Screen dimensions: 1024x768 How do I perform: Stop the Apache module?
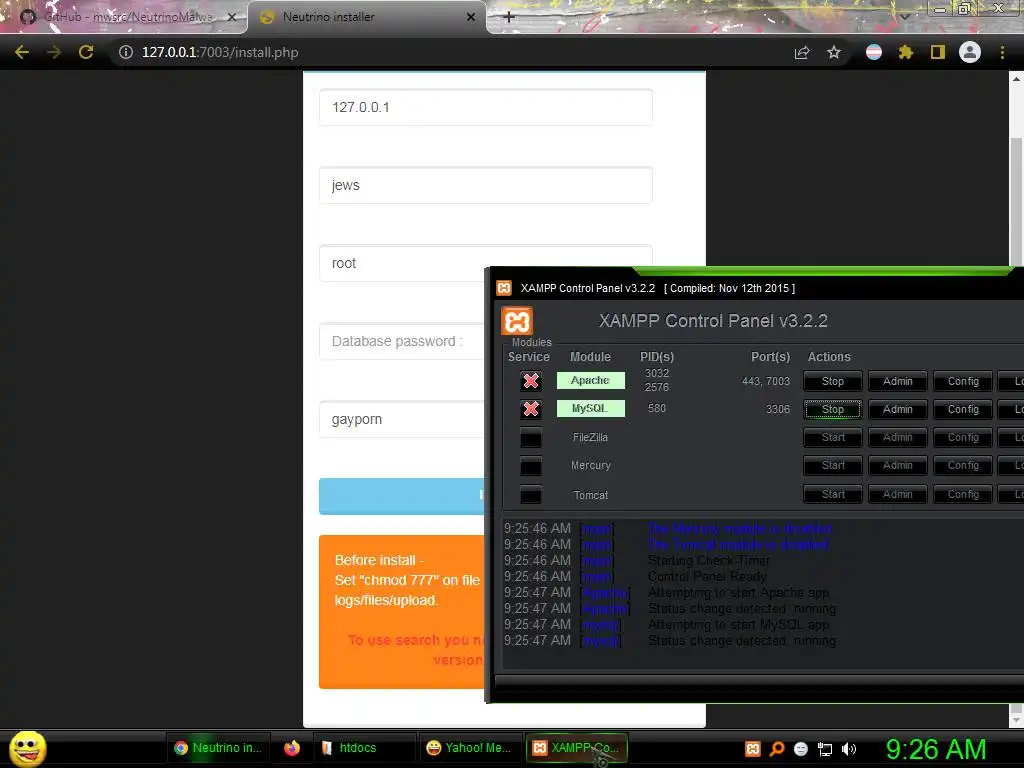click(x=833, y=381)
